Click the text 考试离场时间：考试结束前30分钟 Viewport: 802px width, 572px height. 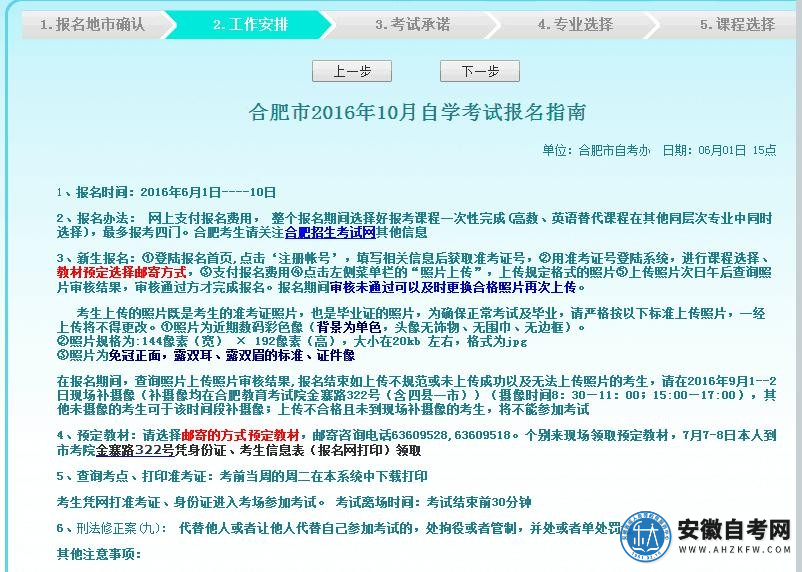[x=433, y=502]
